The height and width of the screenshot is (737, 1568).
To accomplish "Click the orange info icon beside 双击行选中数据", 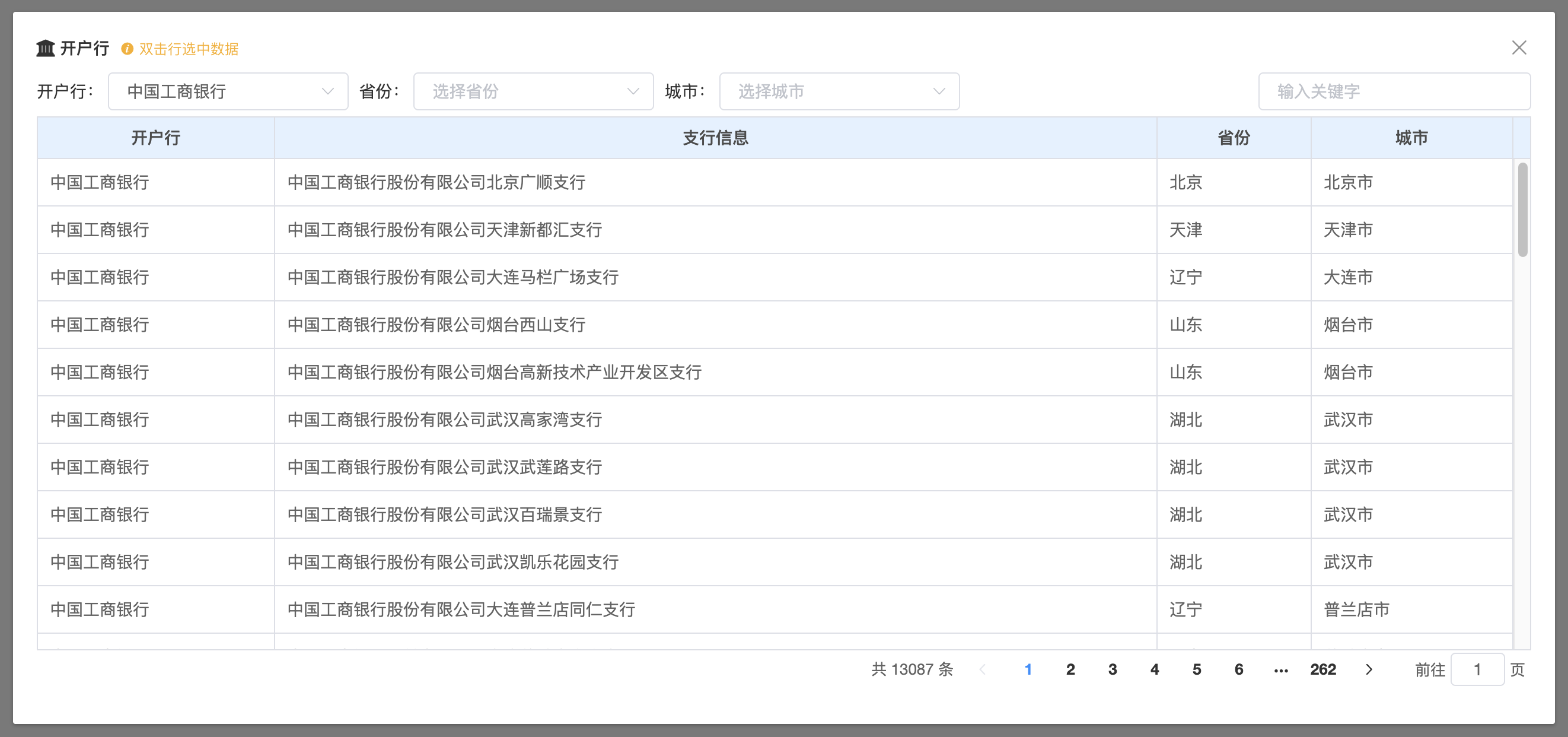I will [128, 49].
